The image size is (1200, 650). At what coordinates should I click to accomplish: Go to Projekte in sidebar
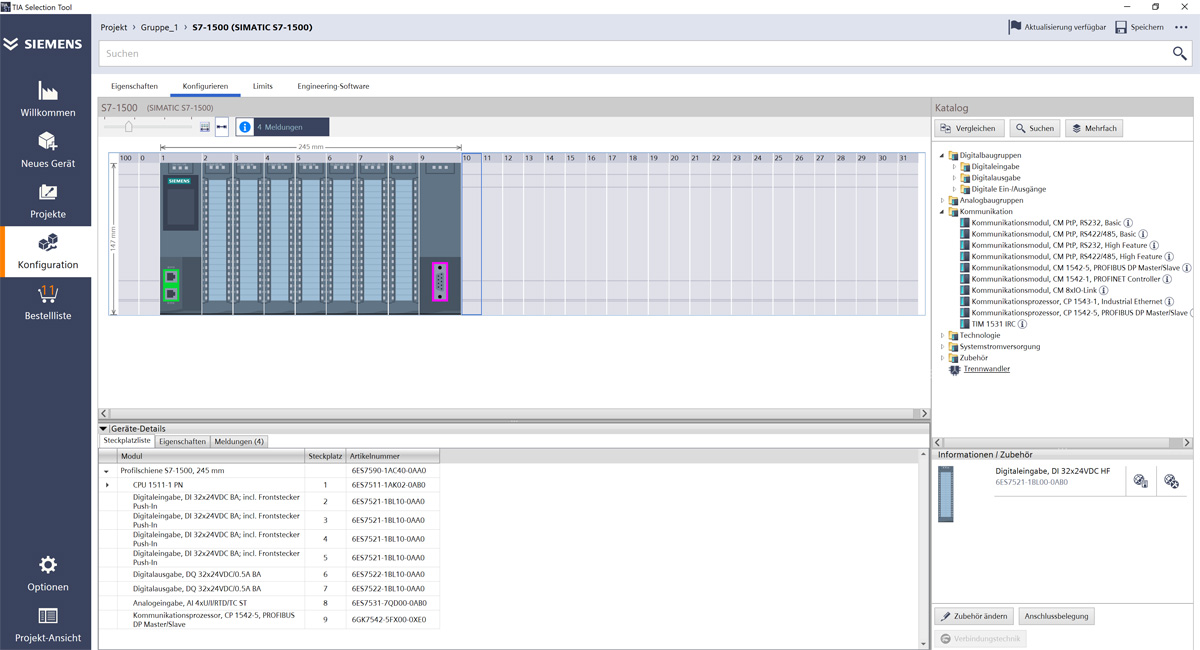click(x=47, y=201)
